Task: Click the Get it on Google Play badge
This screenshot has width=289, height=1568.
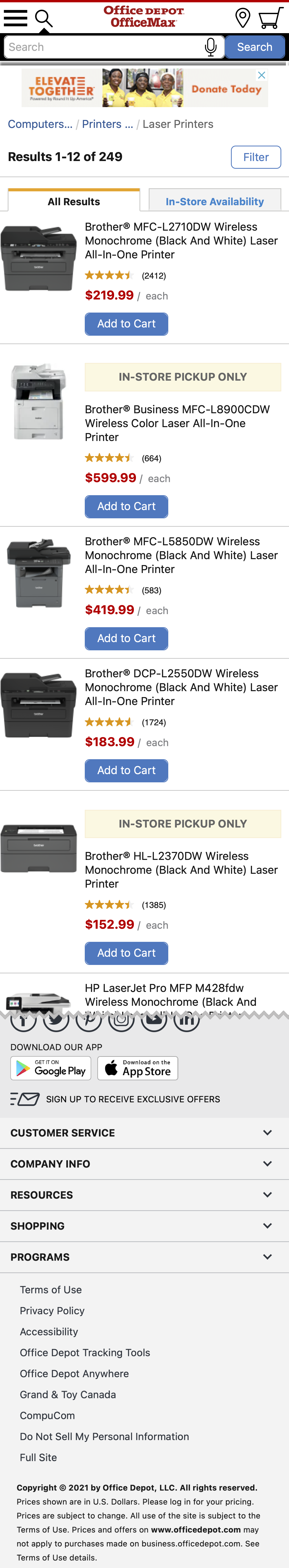Action: point(51,1068)
